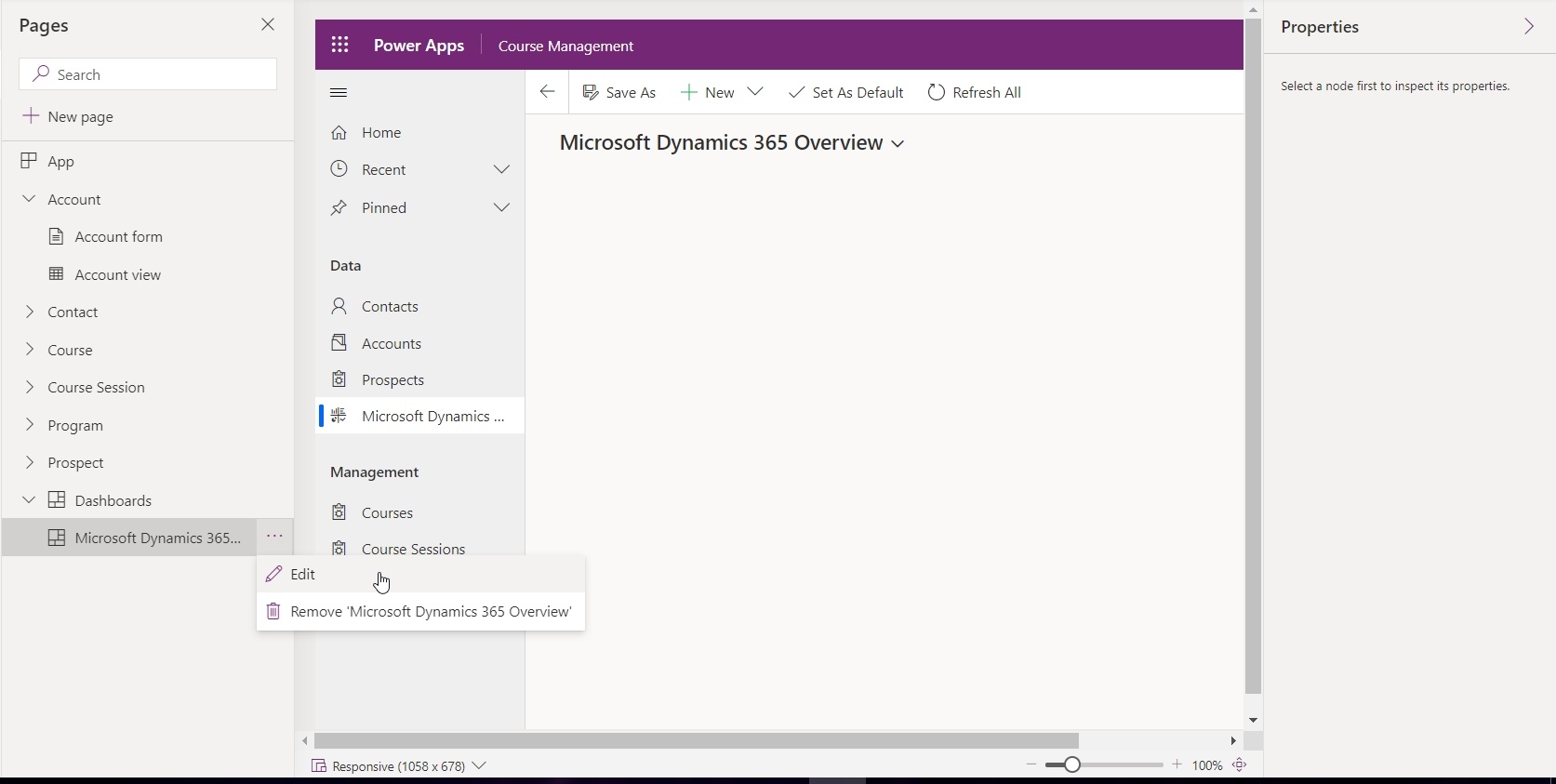Expand the Properties panel chevron
Screen dimensions: 1556x784
point(1529,26)
